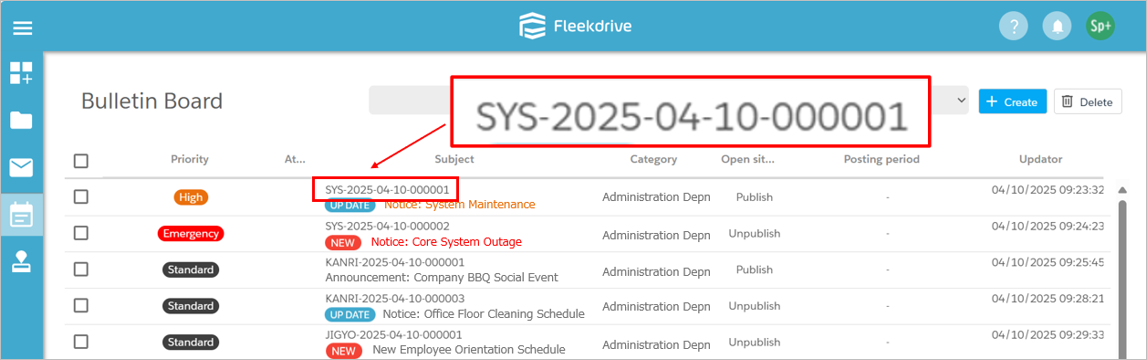Open Notice: System Maintenance post
This screenshot has width=1147, height=360.
pos(459,204)
